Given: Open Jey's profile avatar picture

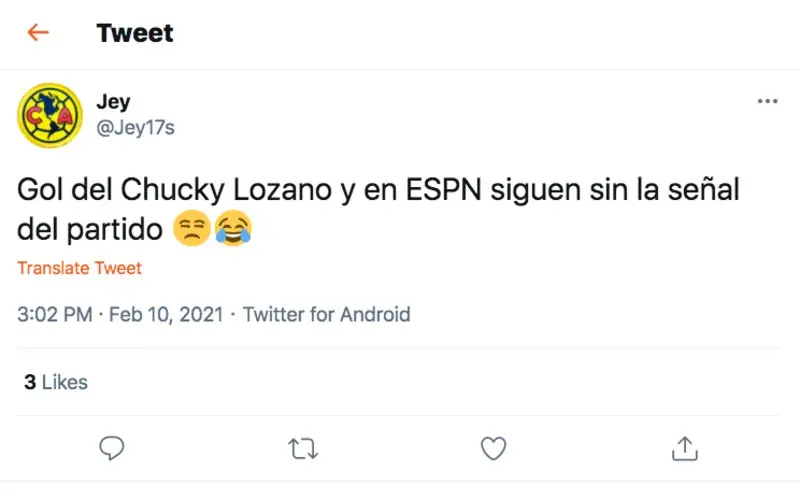Looking at the screenshot, I should [50, 115].
